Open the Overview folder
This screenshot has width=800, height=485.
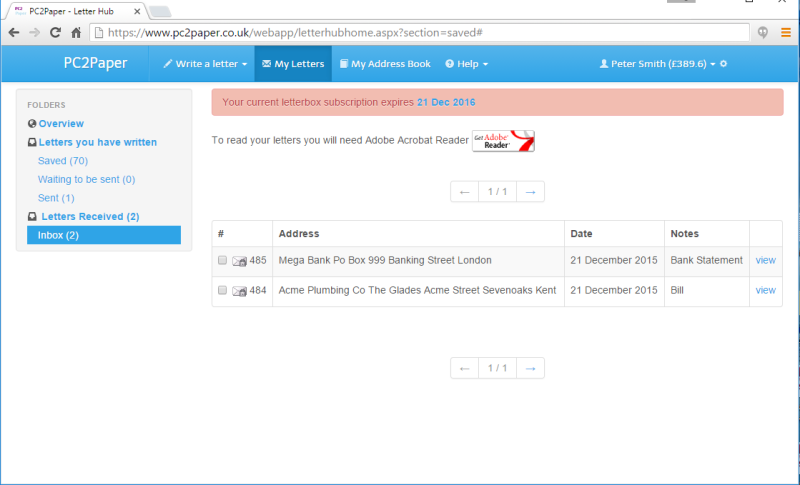(x=61, y=123)
